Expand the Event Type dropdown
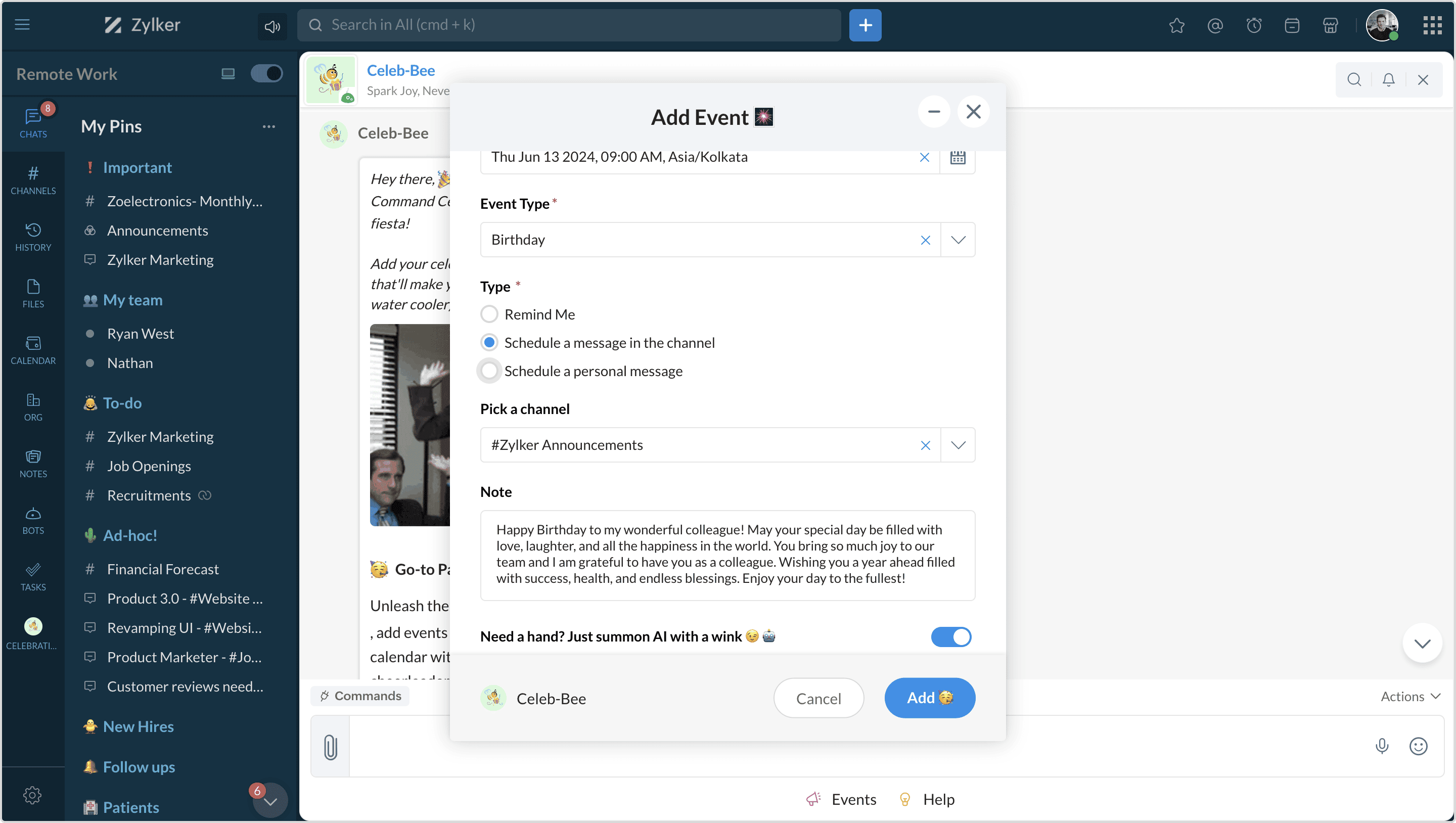The height and width of the screenshot is (823, 1456). tap(958, 240)
